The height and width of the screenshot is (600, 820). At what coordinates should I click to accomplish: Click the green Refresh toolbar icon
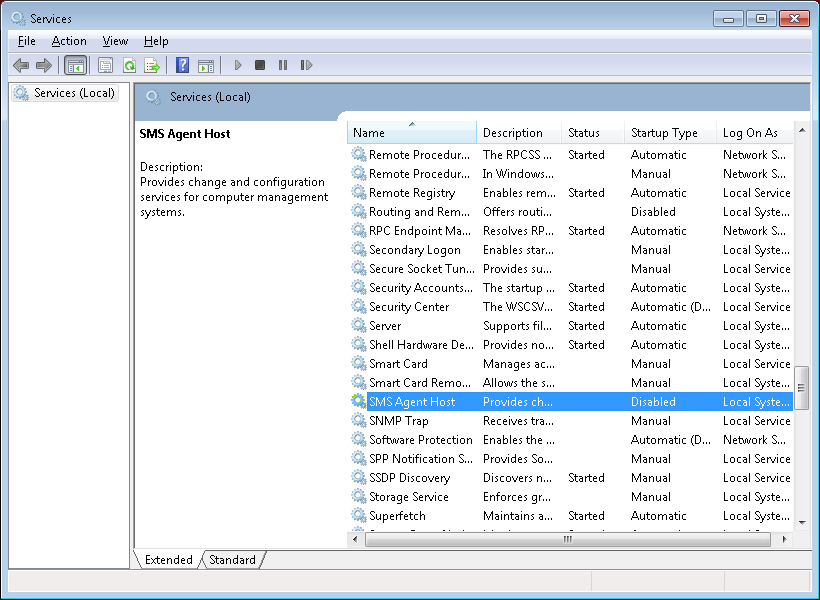(129, 65)
